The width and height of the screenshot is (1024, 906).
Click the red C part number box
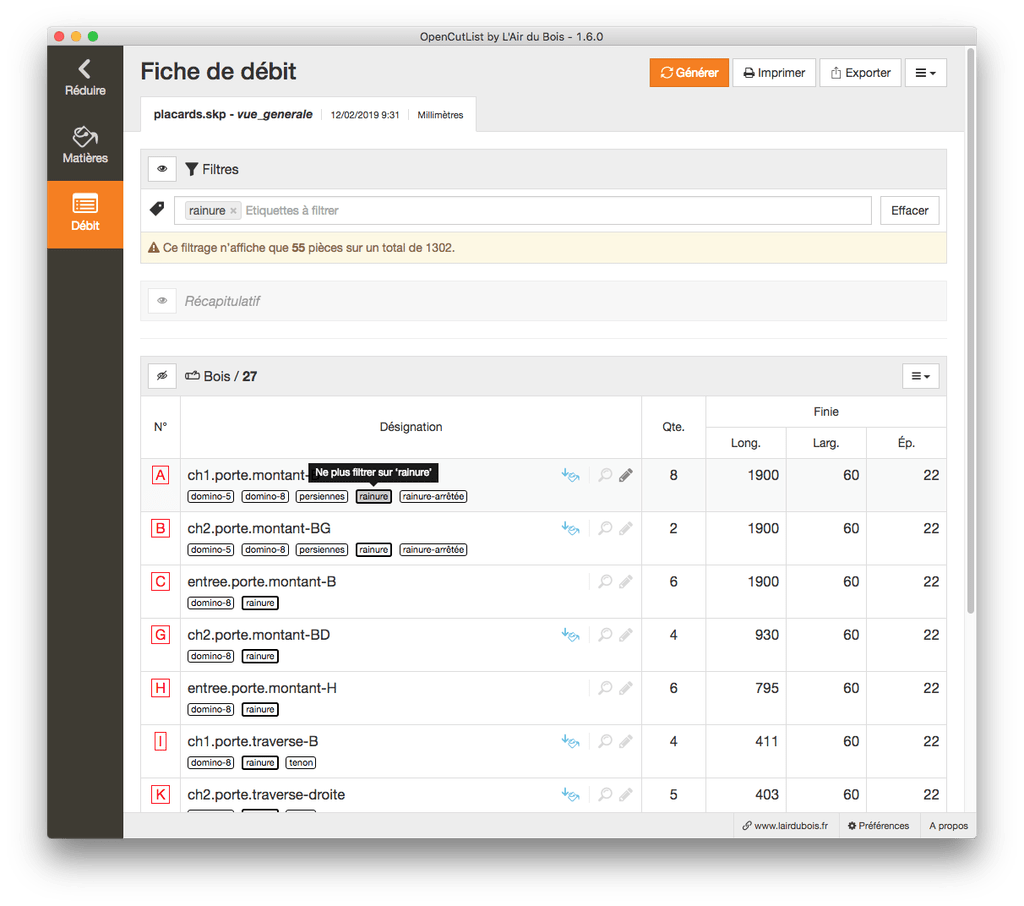(x=160, y=581)
